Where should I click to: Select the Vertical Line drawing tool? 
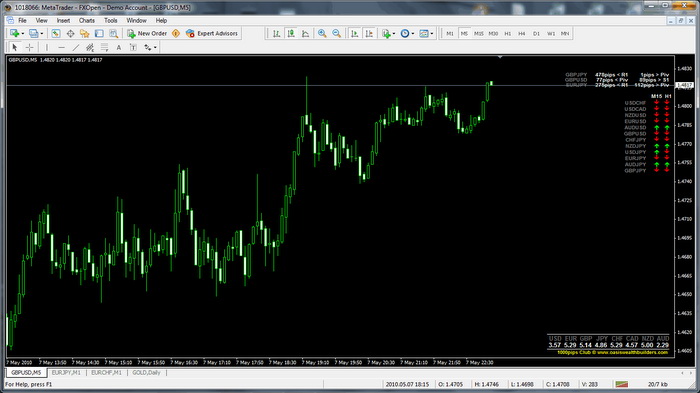tap(46, 47)
